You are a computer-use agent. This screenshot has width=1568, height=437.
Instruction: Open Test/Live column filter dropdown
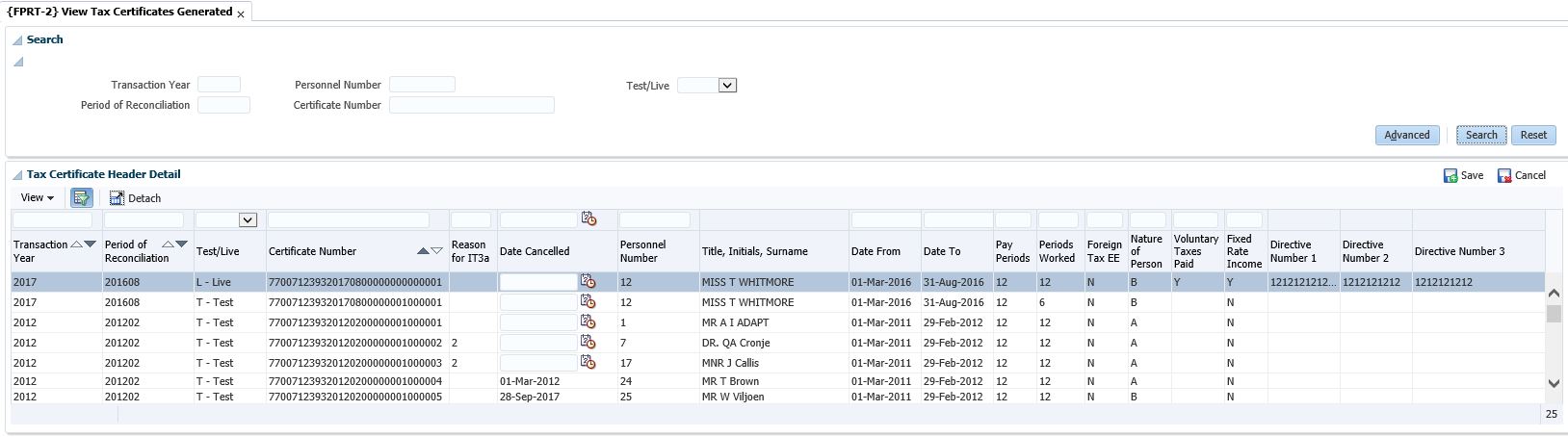point(248,220)
